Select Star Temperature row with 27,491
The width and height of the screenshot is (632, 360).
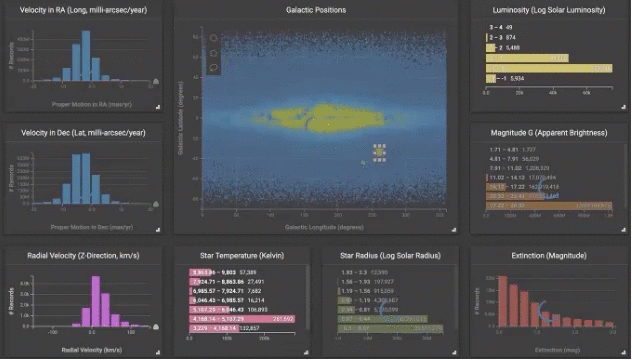click(242, 282)
